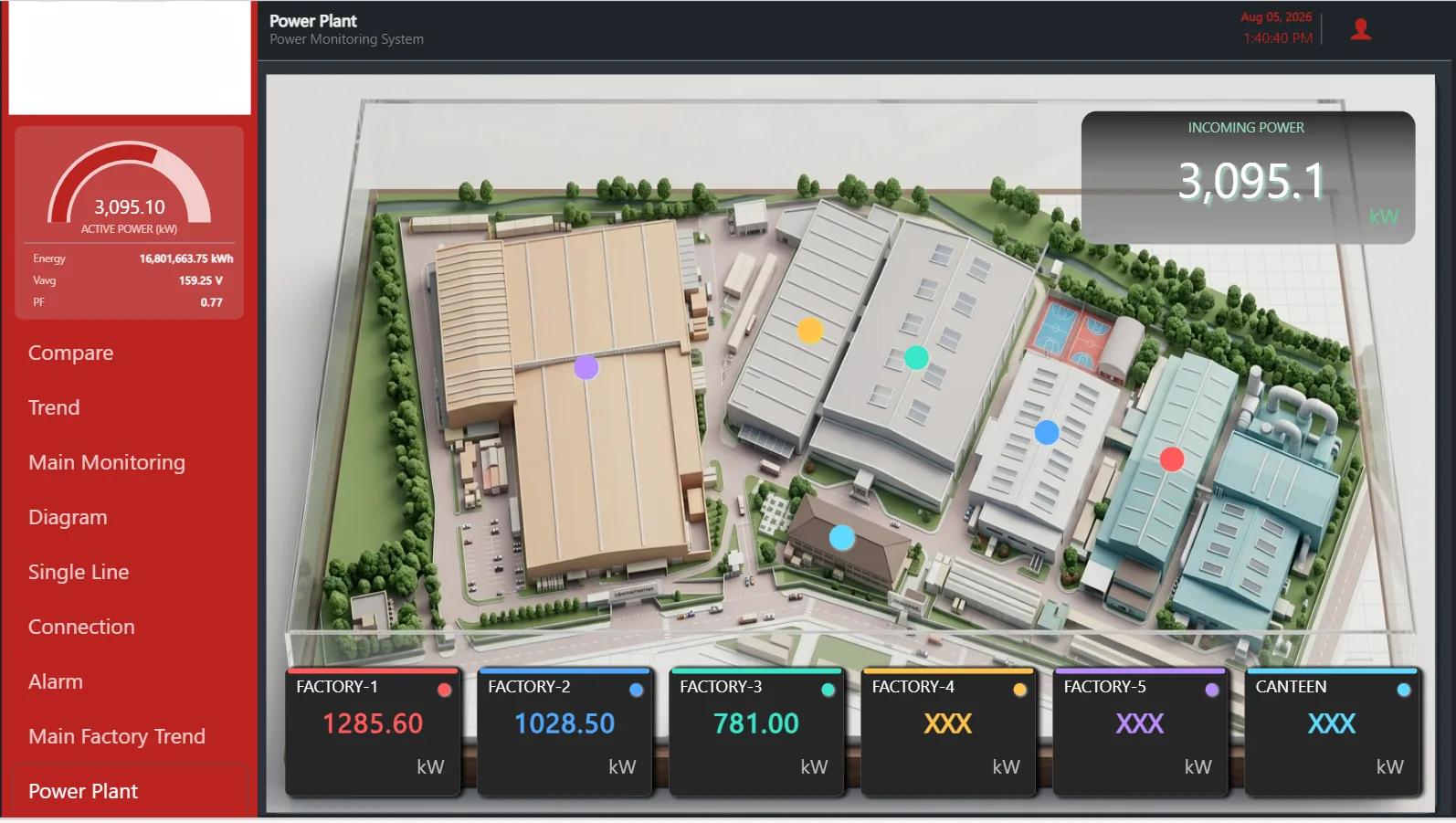Click the green marker on the gray building

click(x=916, y=358)
